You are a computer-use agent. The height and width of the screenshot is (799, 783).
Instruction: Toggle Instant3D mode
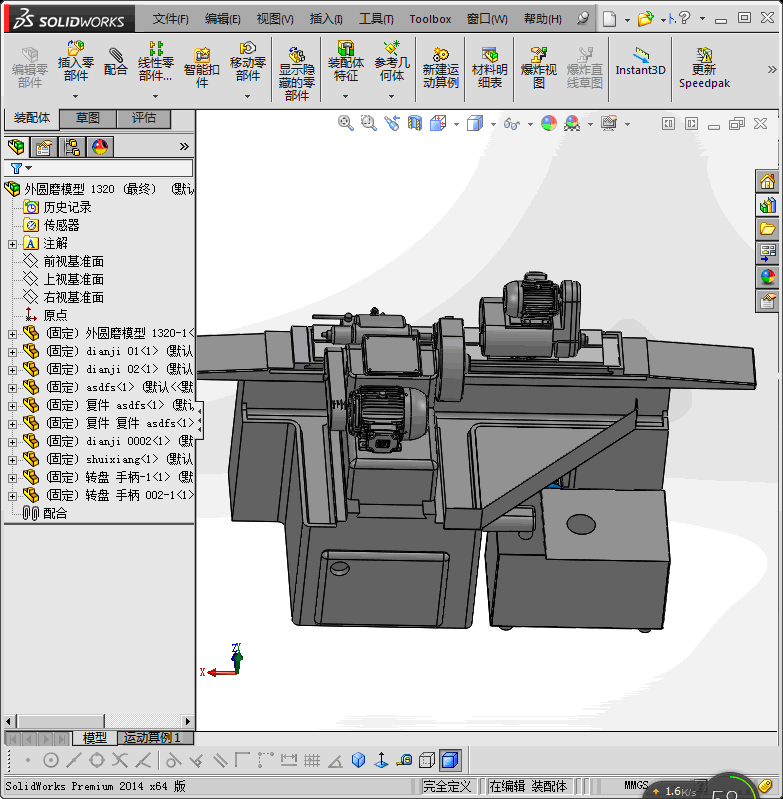coord(640,62)
